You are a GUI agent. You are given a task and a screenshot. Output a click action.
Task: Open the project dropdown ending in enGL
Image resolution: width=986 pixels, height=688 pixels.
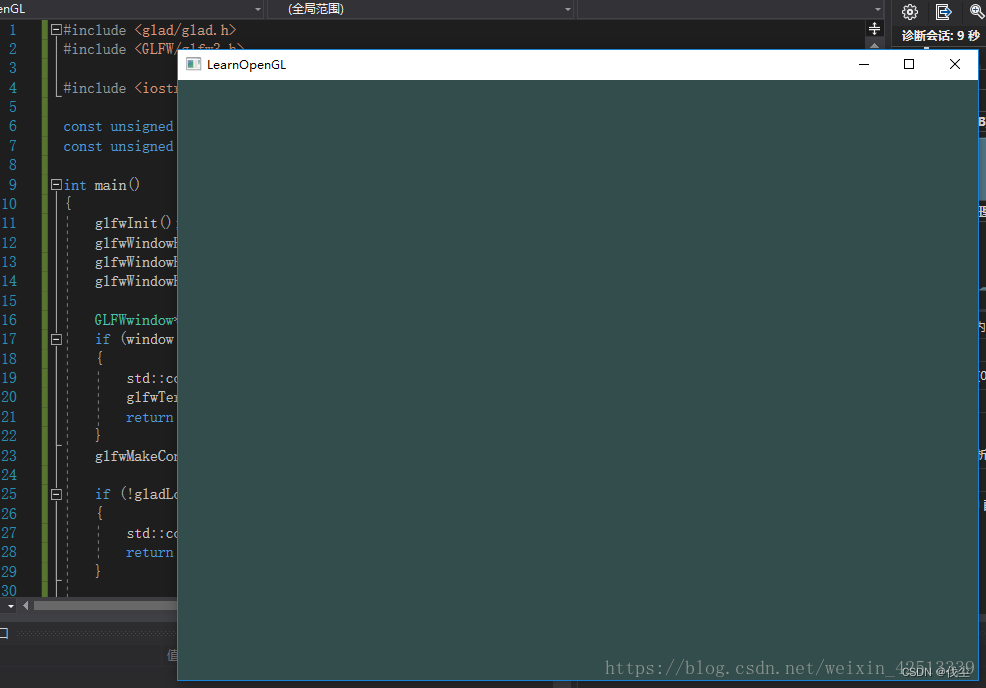pos(131,9)
